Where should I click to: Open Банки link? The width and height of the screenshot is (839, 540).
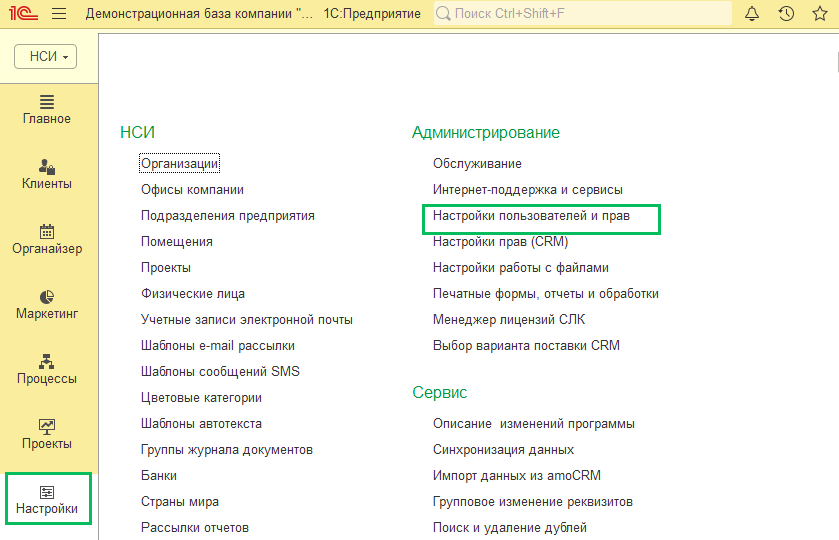pyautogui.click(x=159, y=475)
